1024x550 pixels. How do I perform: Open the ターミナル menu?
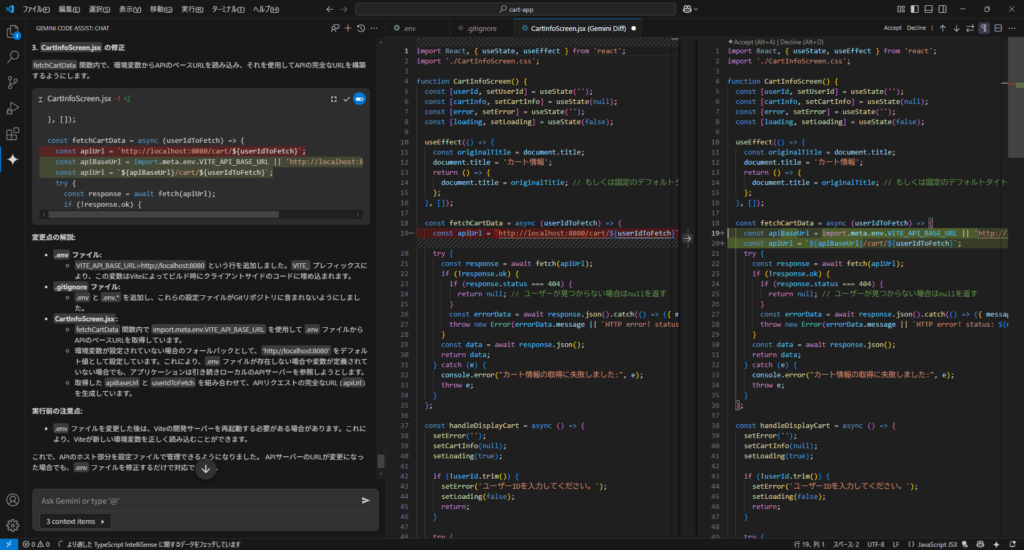(228, 9)
